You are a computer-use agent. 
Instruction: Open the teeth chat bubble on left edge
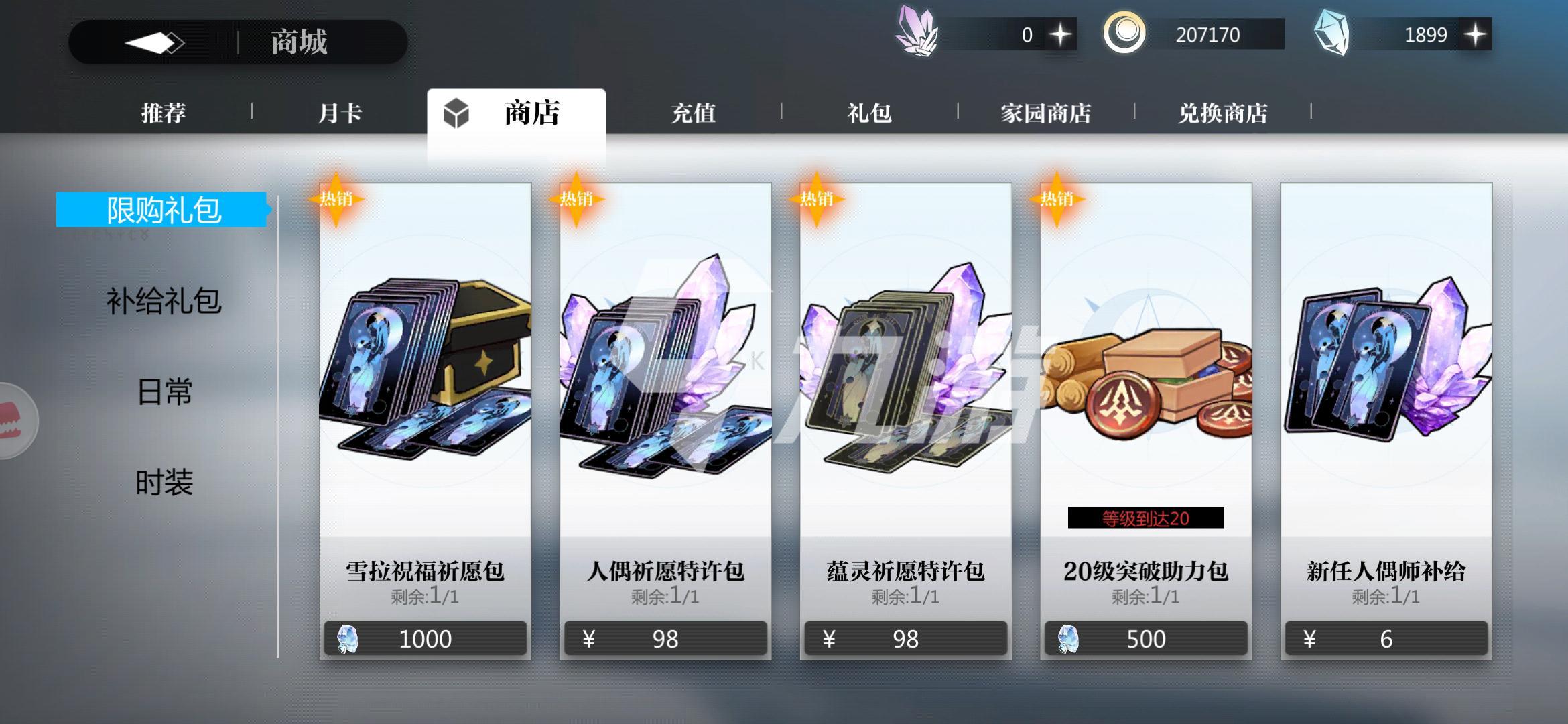click(13, 421)
